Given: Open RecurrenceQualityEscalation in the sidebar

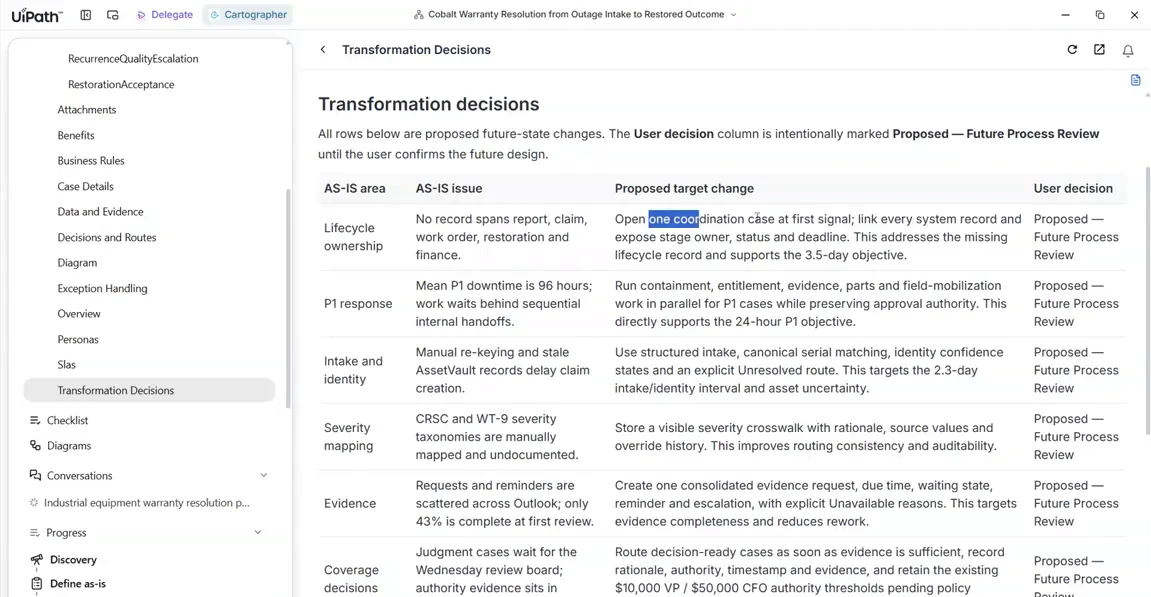Looking at the screenshot, I should (133, 59).
